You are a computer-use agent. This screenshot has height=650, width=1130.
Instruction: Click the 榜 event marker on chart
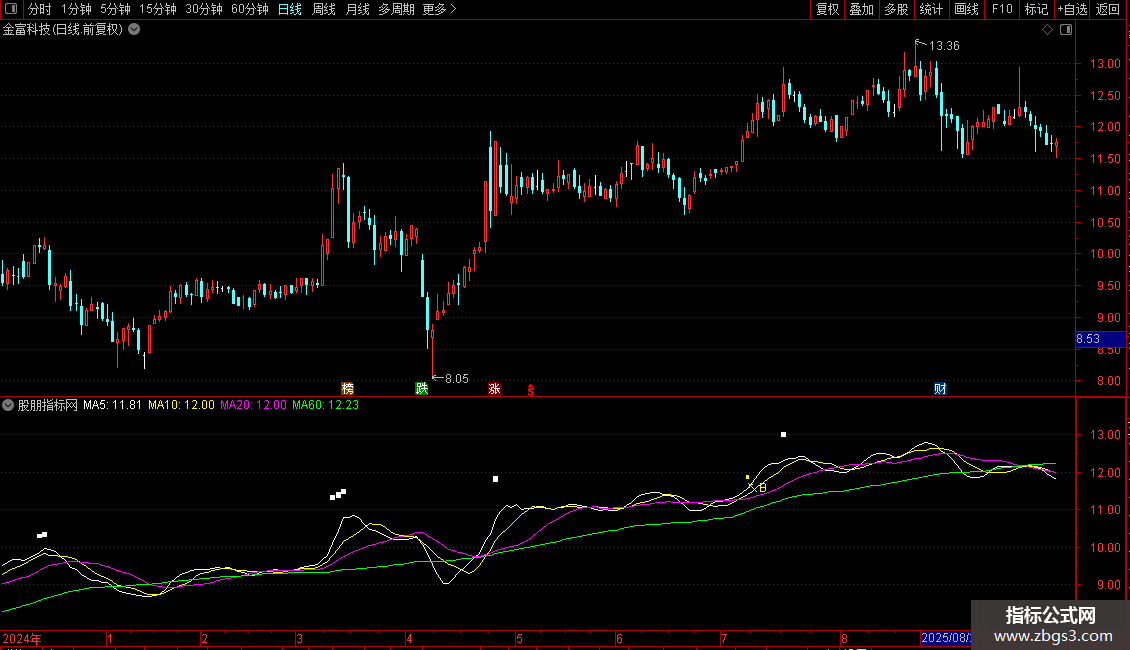coord(347,388)
